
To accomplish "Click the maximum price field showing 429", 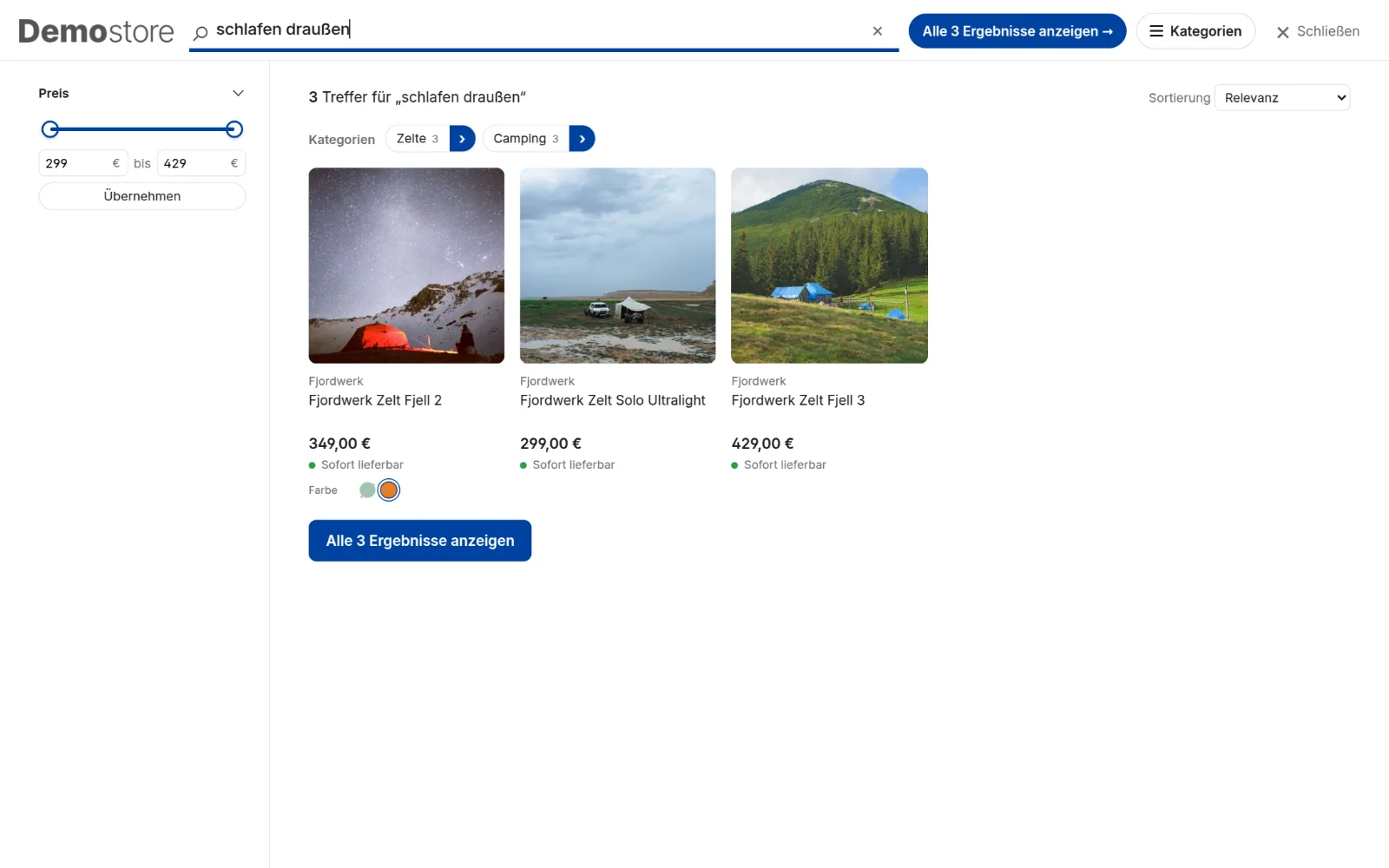I will 201,163.
